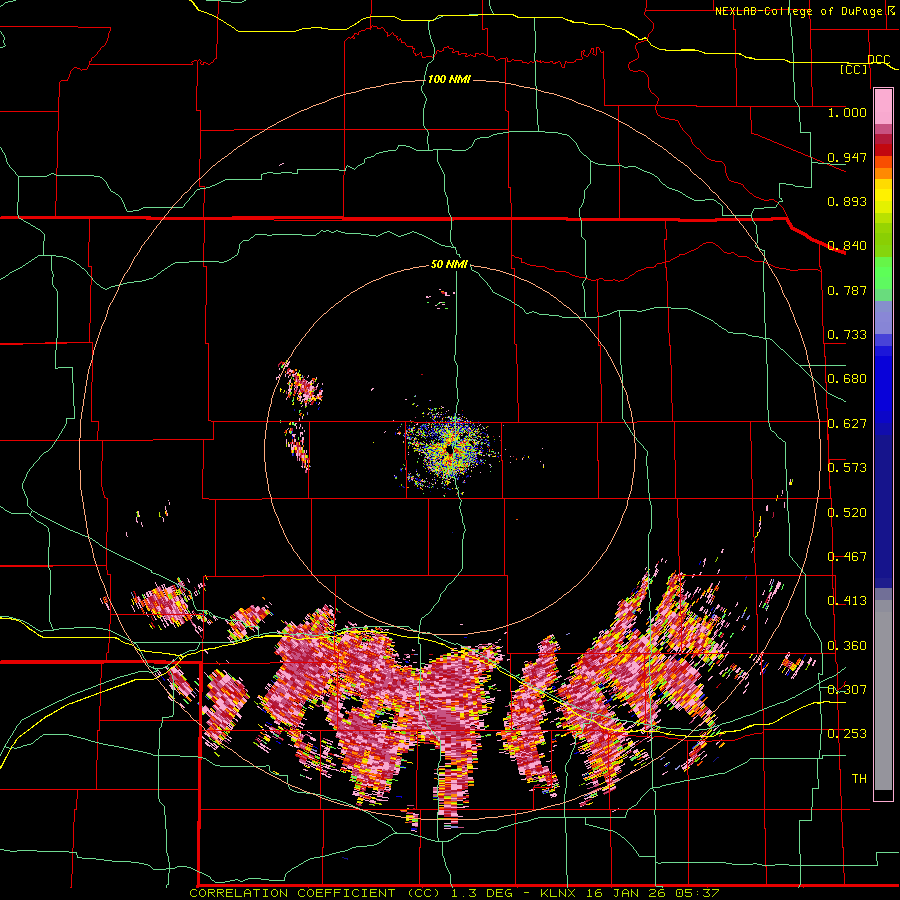Click the bright green color bar segment

pos(883,273)
